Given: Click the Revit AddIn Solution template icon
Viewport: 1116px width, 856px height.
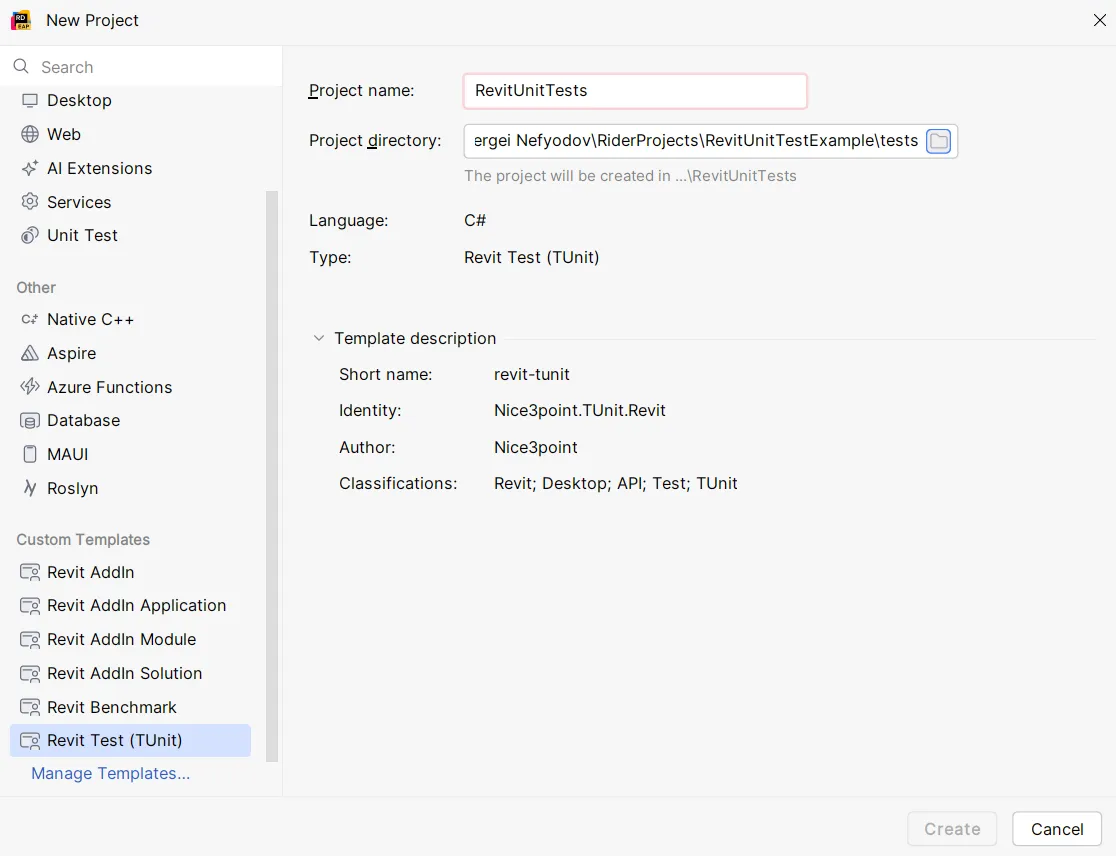Looking at the screenshot, I should (x=30, y=673).
